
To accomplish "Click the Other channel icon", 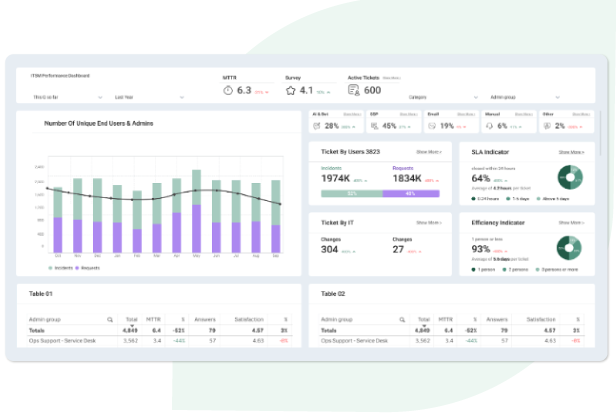I will 547,126.
